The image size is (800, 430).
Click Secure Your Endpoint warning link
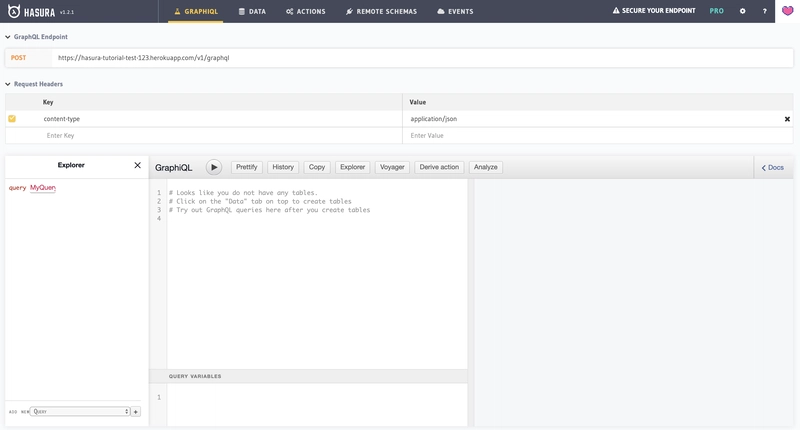tap(654, 11)
